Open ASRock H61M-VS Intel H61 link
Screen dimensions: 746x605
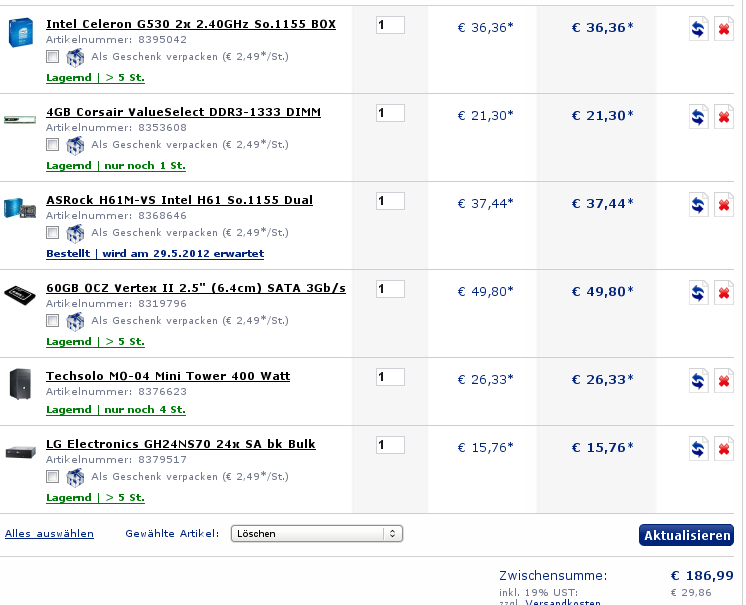tap(179, 200)
